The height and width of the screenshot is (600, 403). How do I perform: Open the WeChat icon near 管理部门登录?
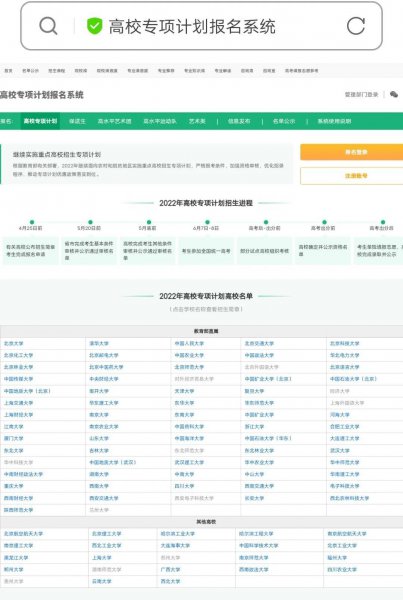pos(394,95)
